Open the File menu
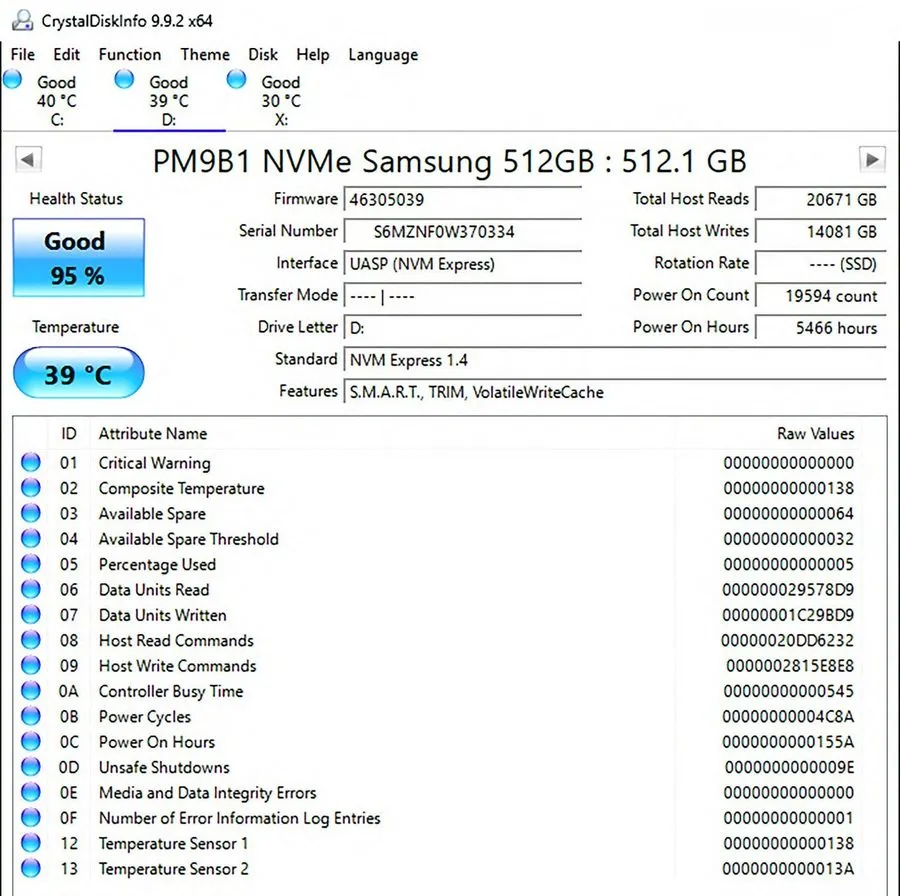The width and height of the screenshot is (900, 896). click(22, 55)
